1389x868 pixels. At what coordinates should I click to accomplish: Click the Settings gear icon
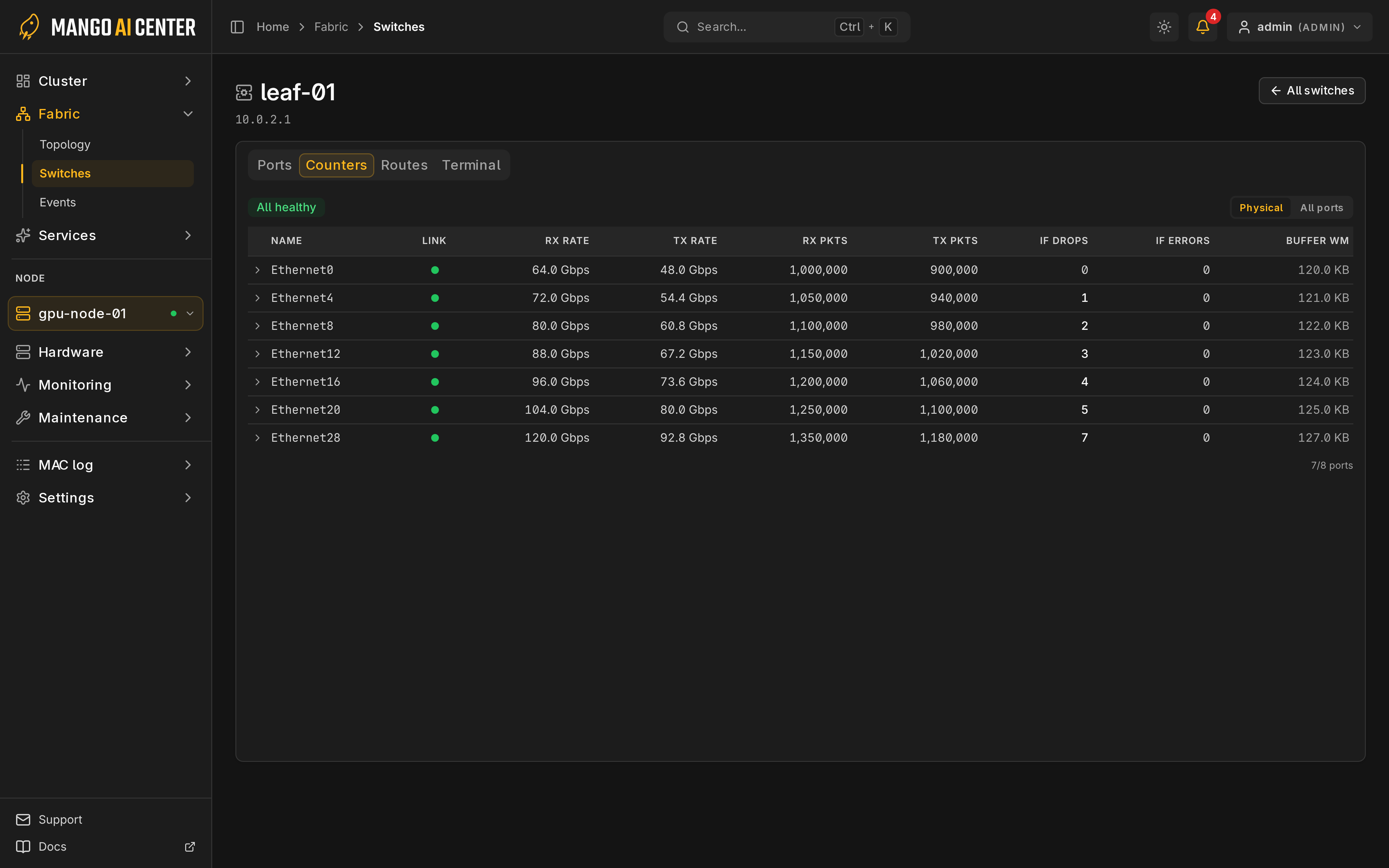point(23,498)
